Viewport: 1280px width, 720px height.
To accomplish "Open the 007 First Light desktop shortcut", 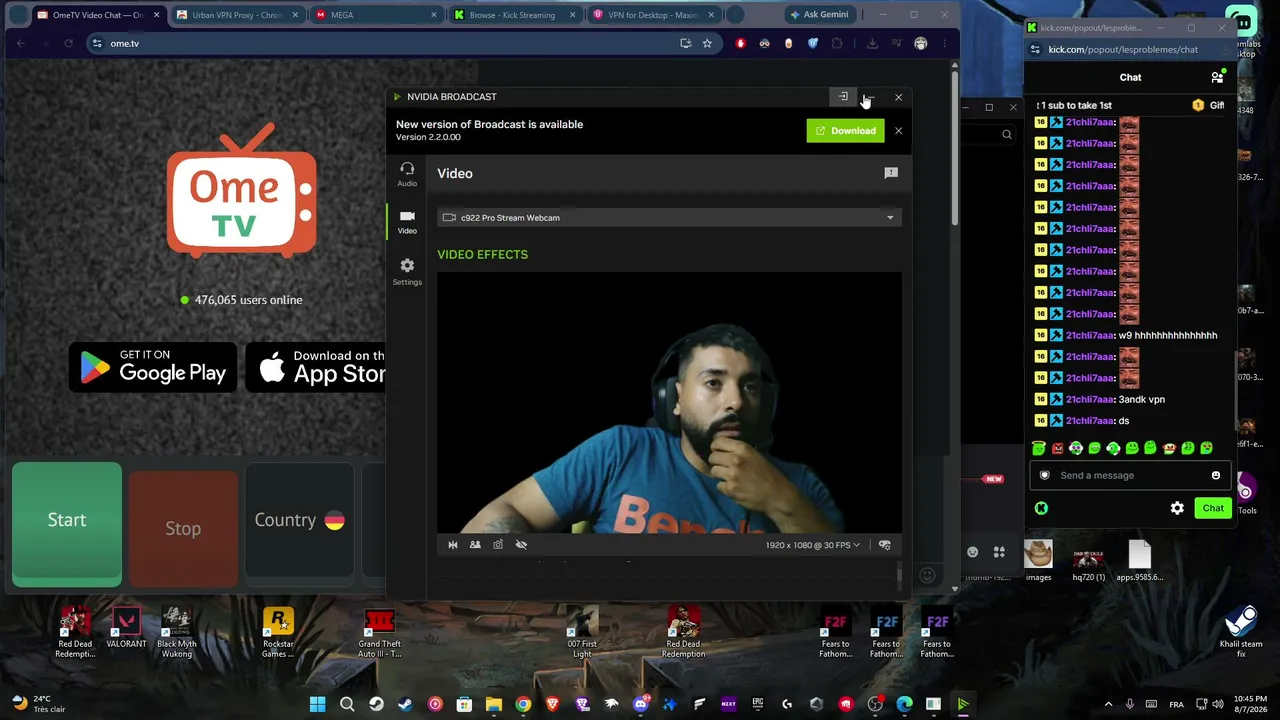I will [582, 632].
